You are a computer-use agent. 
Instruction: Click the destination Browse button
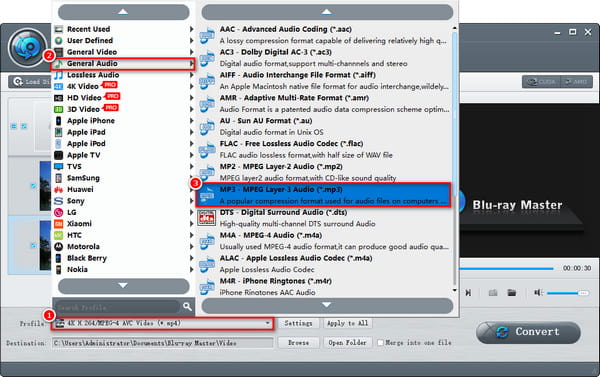(x=298, y=343)
